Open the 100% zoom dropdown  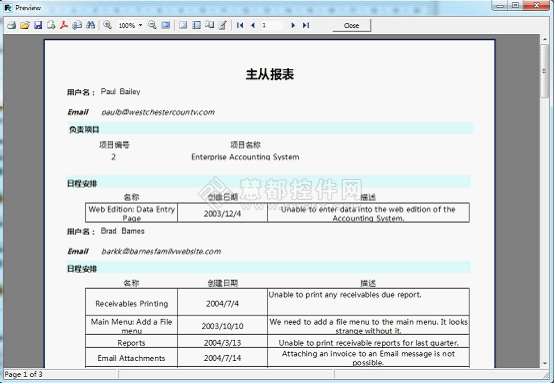point(140,25)
